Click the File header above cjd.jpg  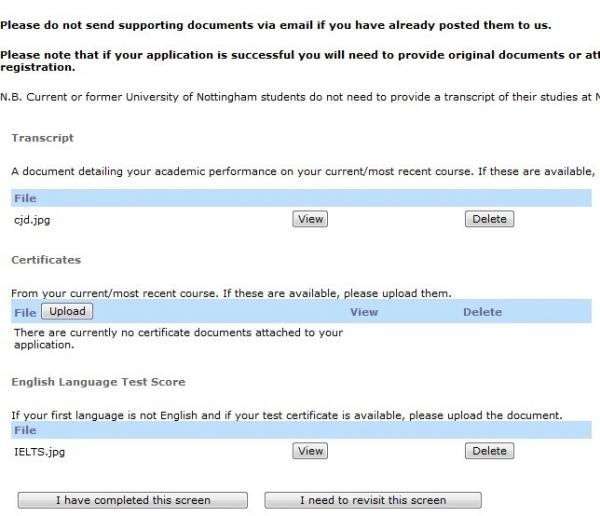tap(25, 198)
